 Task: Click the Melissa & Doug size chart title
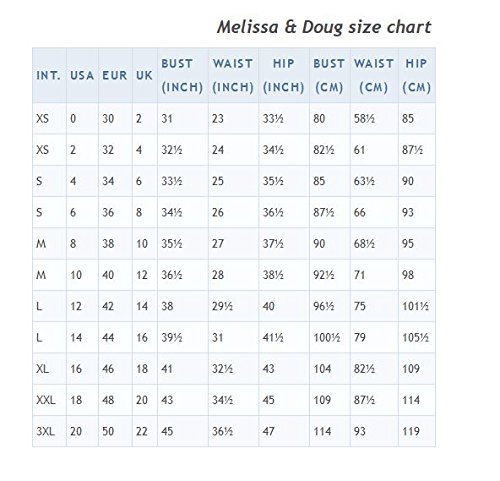point(324,27)
